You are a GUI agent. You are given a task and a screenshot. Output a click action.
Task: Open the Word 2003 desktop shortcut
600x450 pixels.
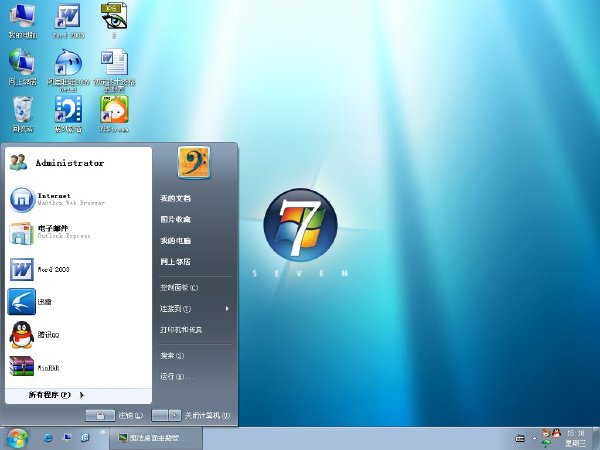point(68,21)
